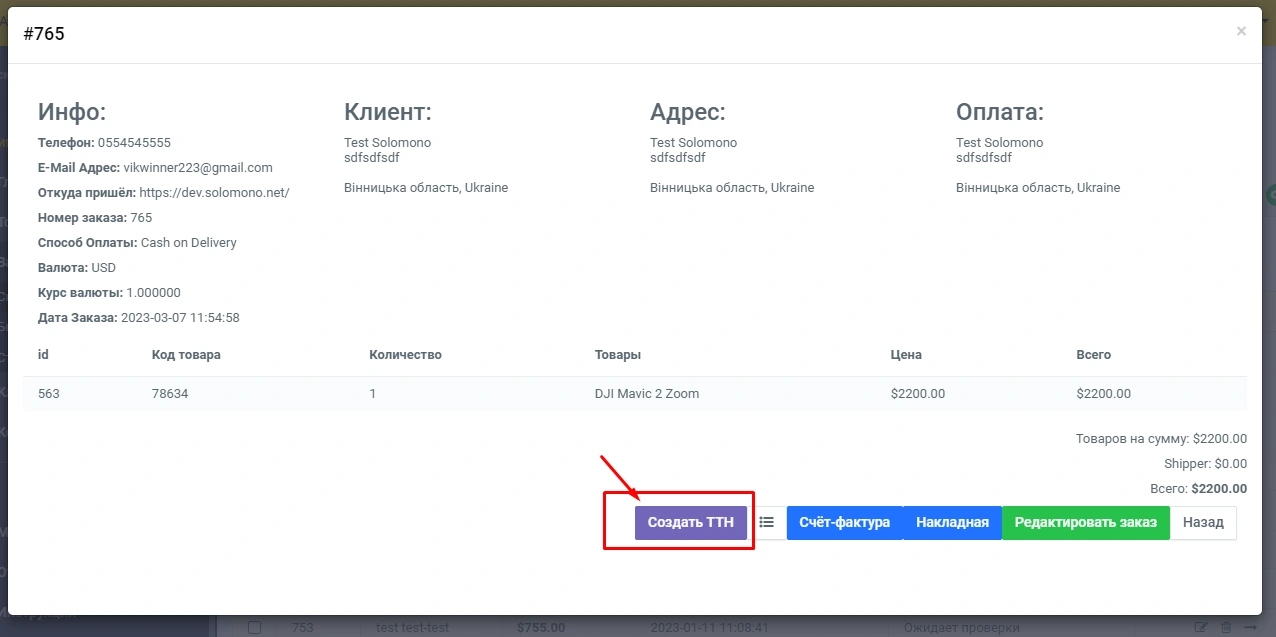1276x637 pixels.
Task: Click the Накладная button
Action: [952, 522]
